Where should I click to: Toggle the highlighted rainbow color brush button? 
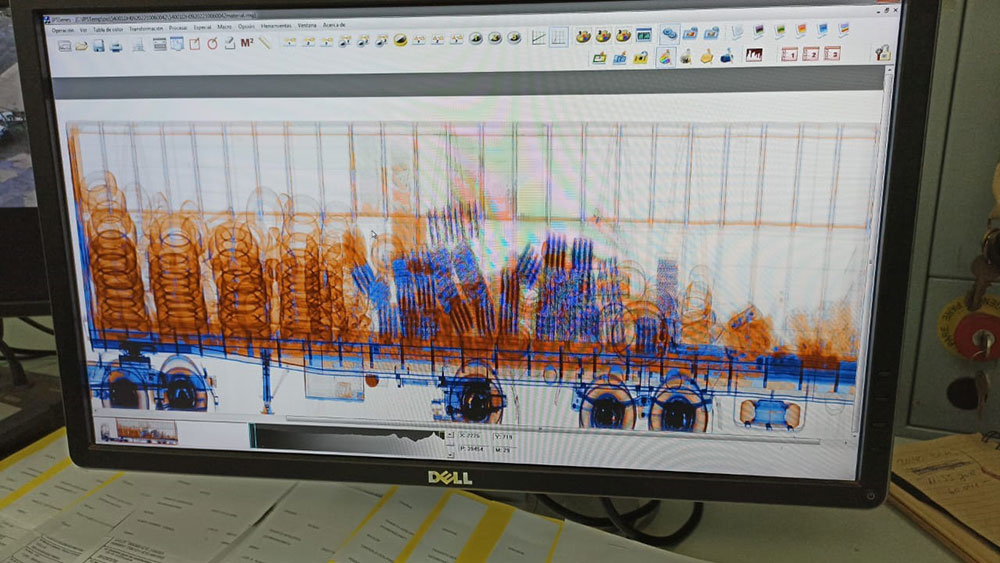[665, 57]
